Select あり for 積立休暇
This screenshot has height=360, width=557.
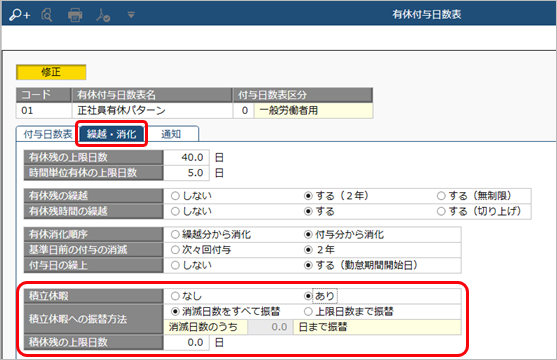coord(308,296)
